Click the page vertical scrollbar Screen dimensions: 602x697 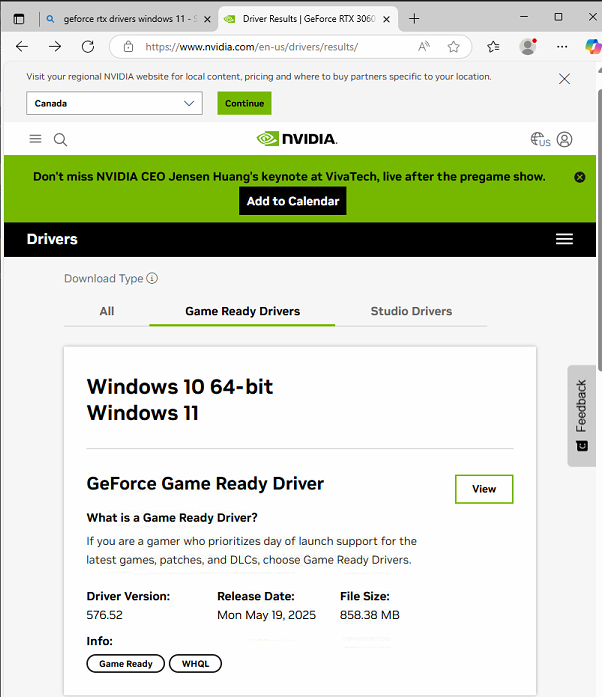(x=599, y=231)
